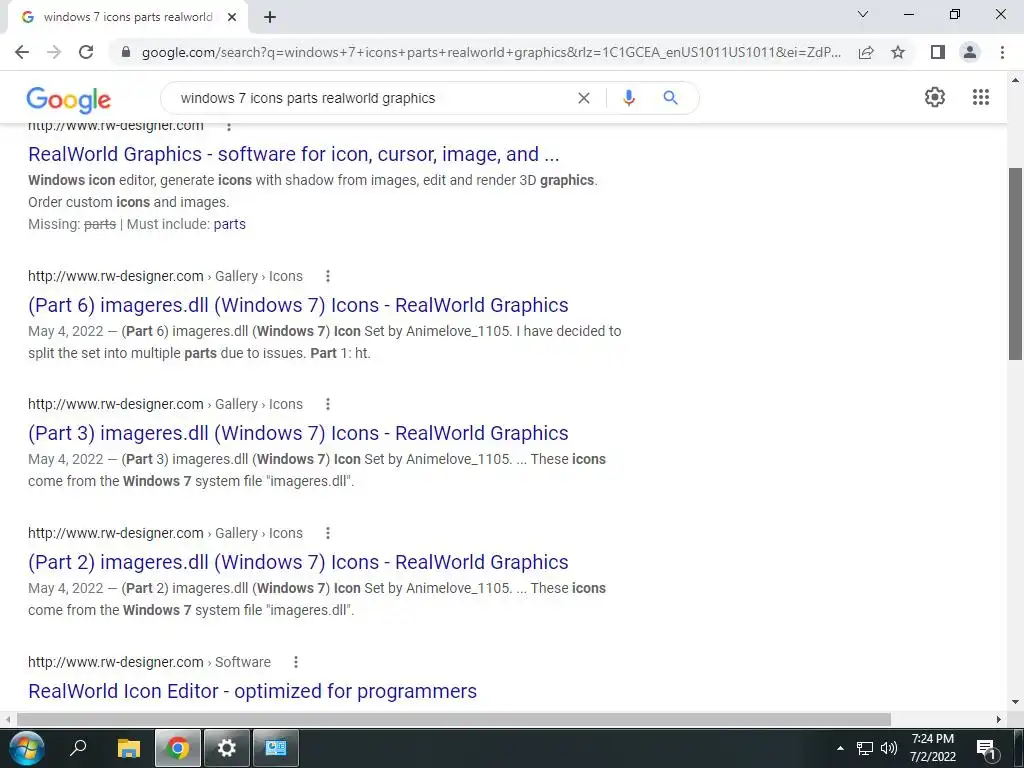Start voice search with the microphone icon

click(629, 98)
